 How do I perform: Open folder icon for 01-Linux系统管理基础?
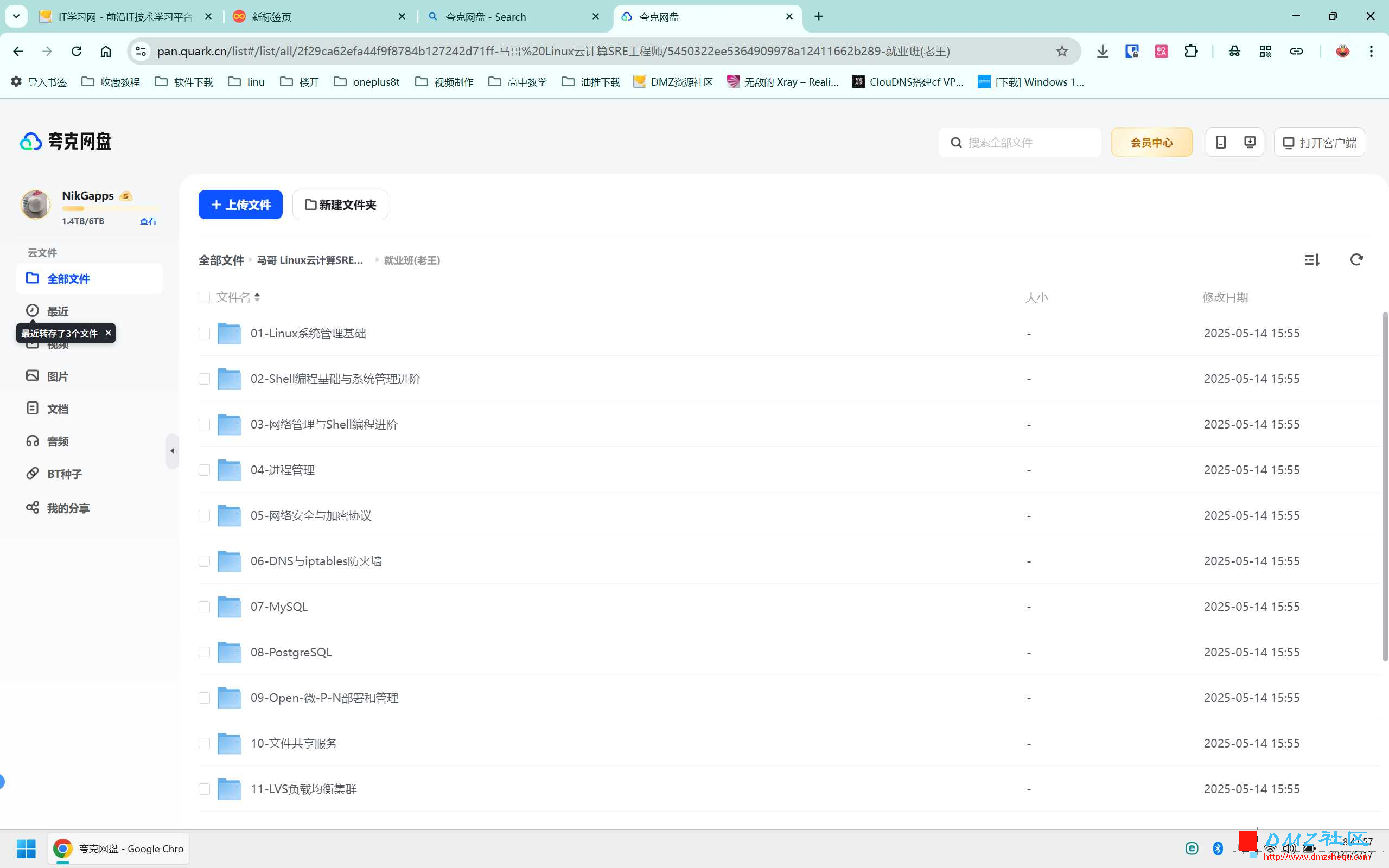coord(229,334)
